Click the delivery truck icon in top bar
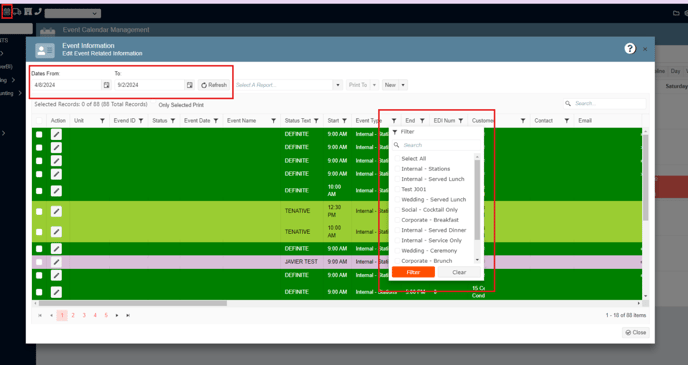 (x=17, y=12)
